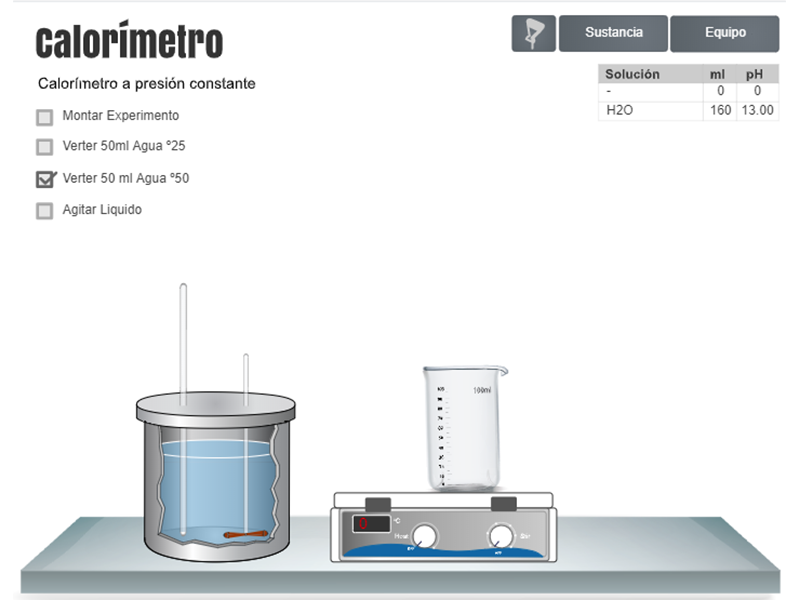The width and height of the screenshot is (800, 600).
Task: Click the tall thermometer rod in calorimeter
Action: pyautogui.click(x=183, y=340)
